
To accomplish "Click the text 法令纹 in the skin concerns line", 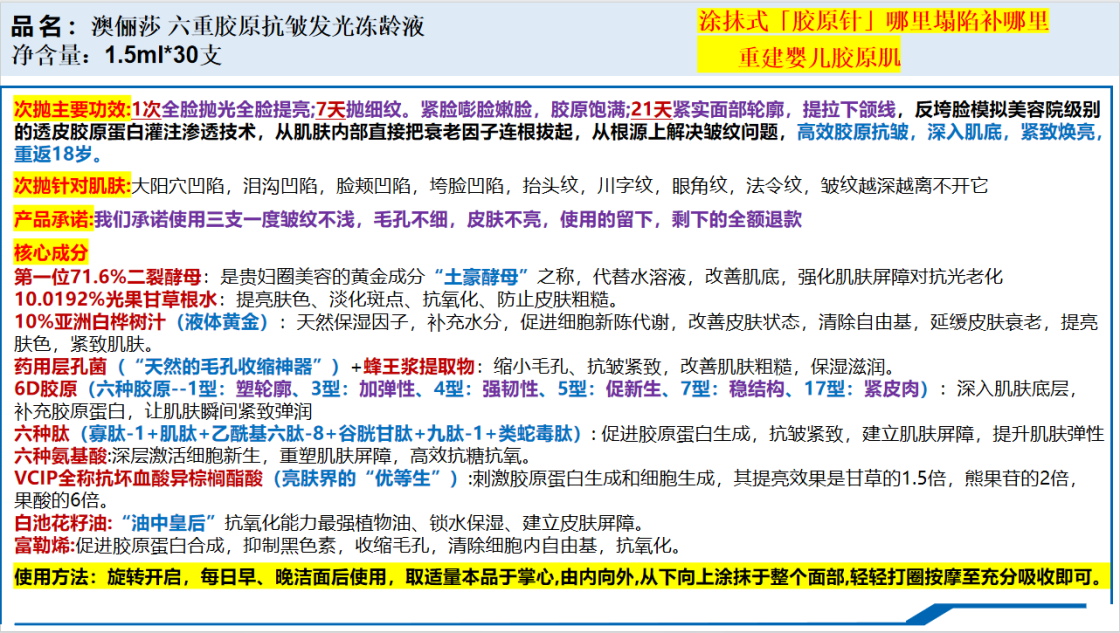I will click(x=774, y=186).
